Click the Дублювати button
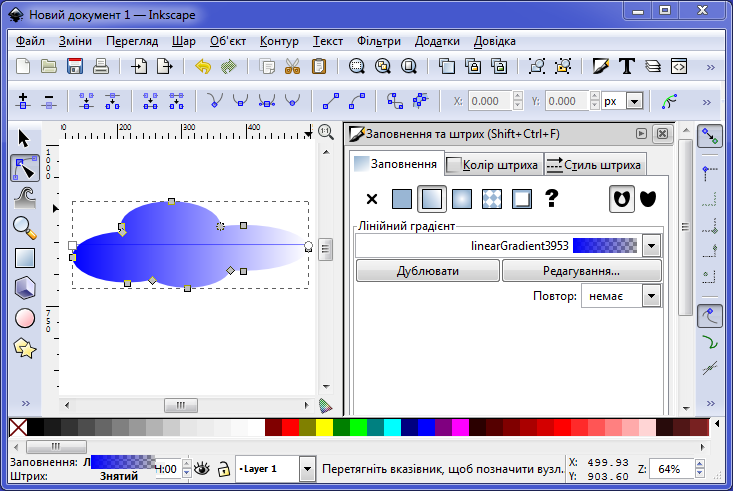Image resolution: width=733 pixels, height=491 pixels. point(427,271)
